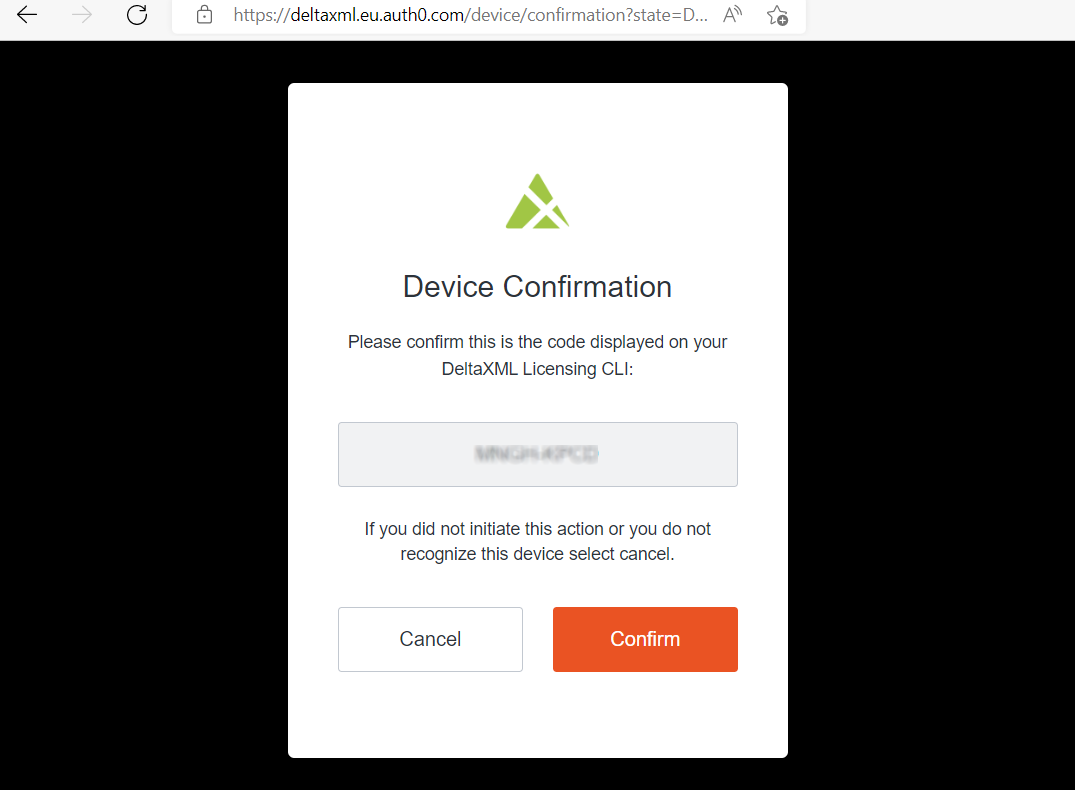Add this page to favorites via the star icon

click(777, 15)
